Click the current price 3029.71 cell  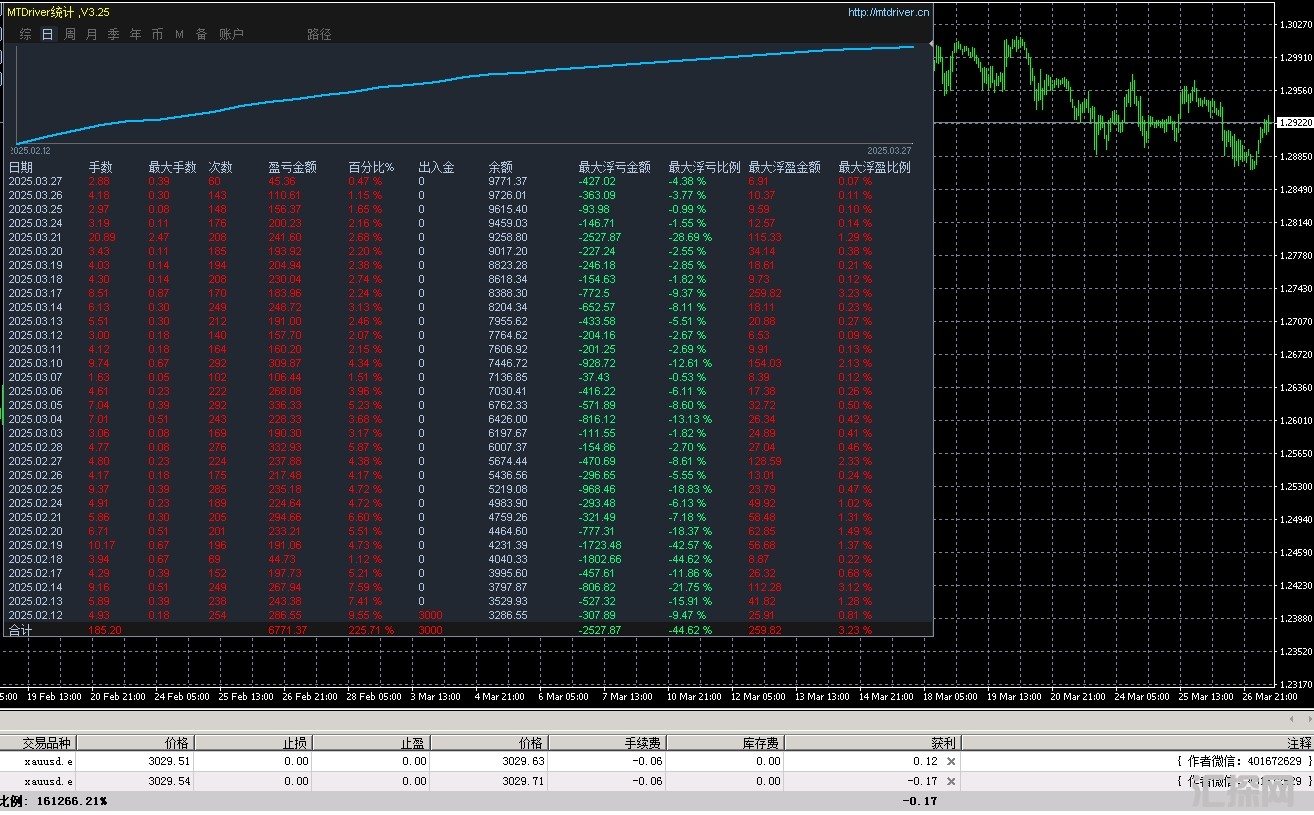pyautogui.click(x=525, y=781)
